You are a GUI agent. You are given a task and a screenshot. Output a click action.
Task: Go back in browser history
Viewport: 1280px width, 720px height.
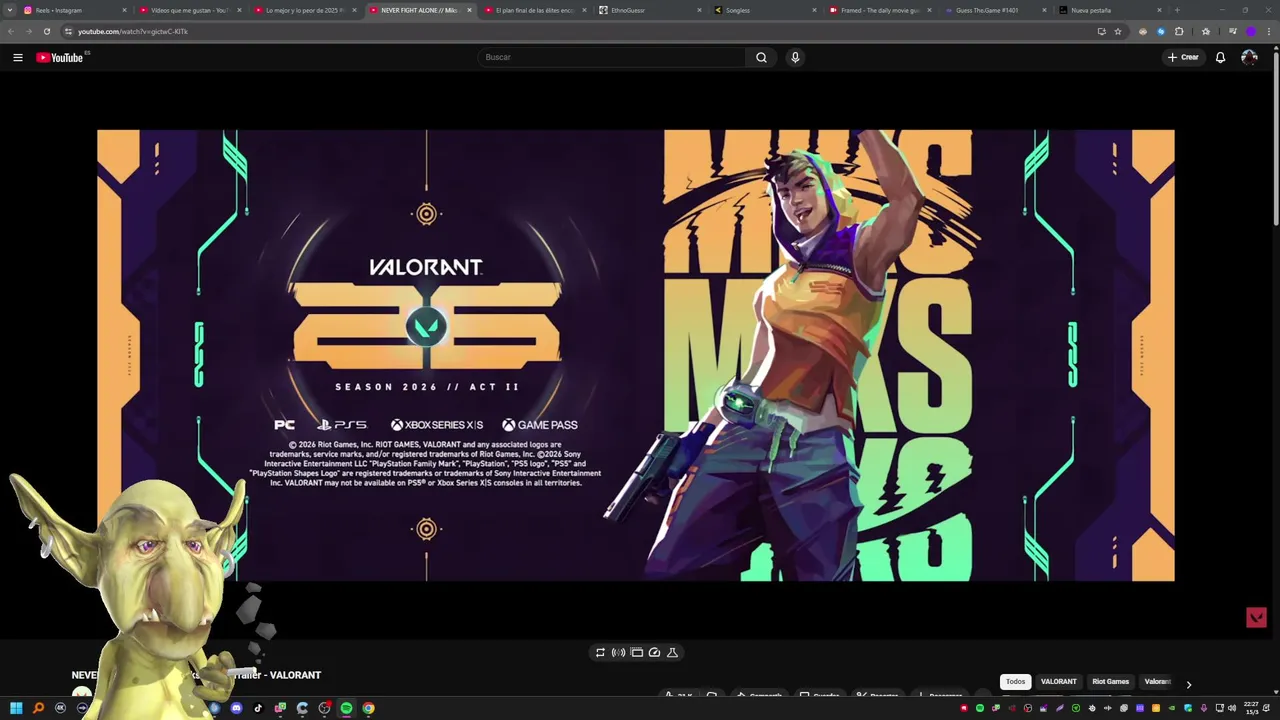pyautogui.click(x=11, y=31)
